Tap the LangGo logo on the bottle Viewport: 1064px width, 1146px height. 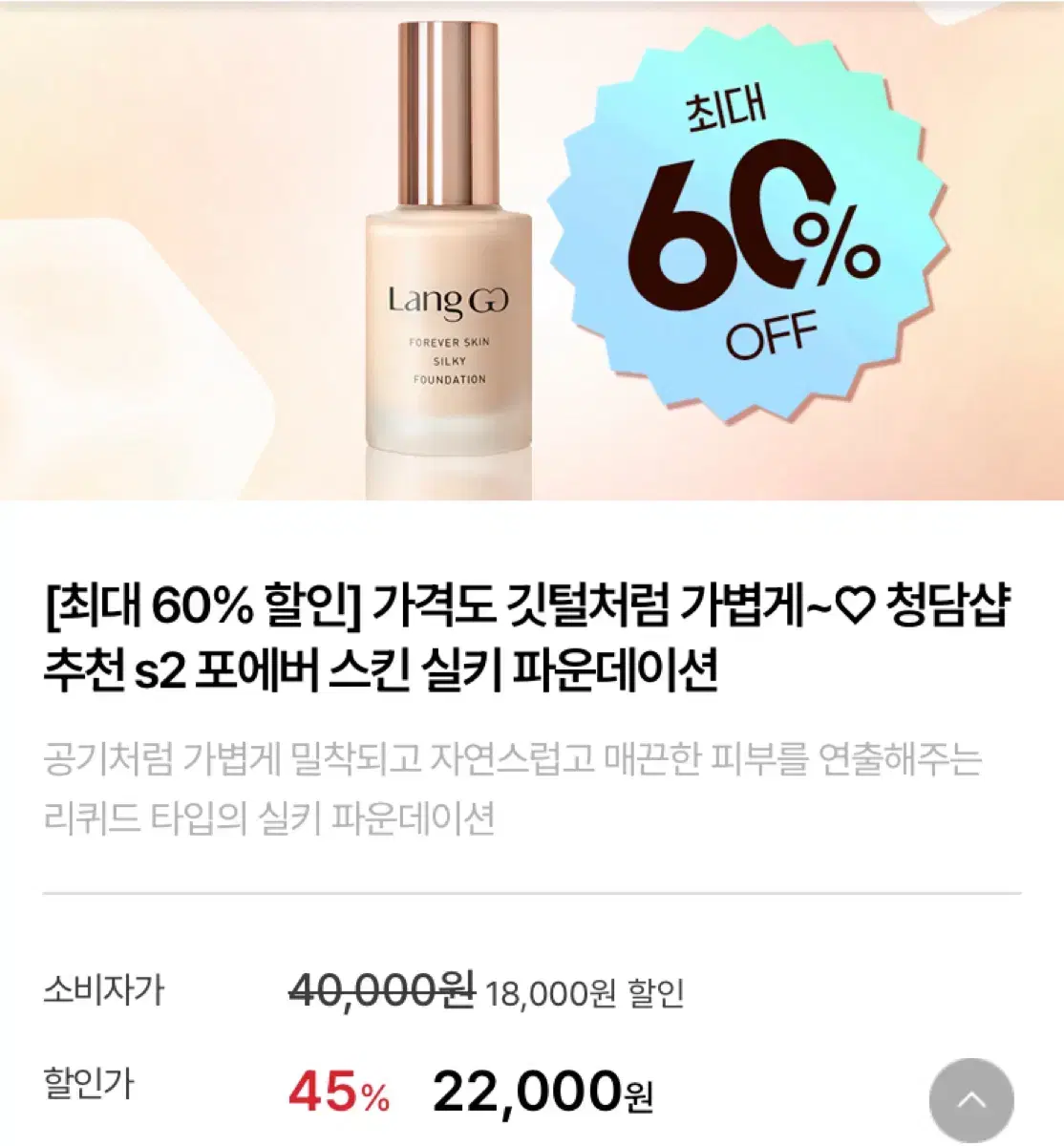click(448, 302)
